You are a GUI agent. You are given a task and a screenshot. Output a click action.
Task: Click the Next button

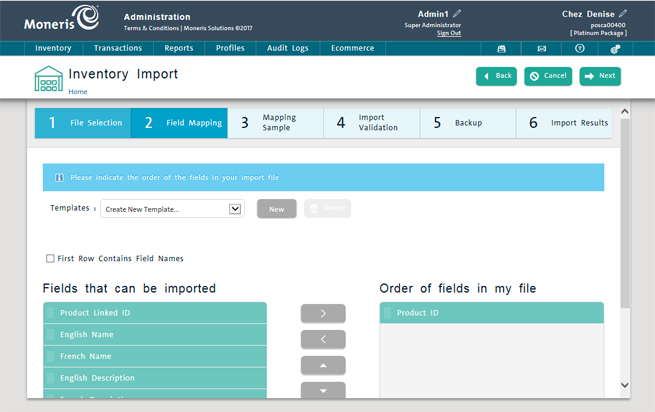point(600,76)
